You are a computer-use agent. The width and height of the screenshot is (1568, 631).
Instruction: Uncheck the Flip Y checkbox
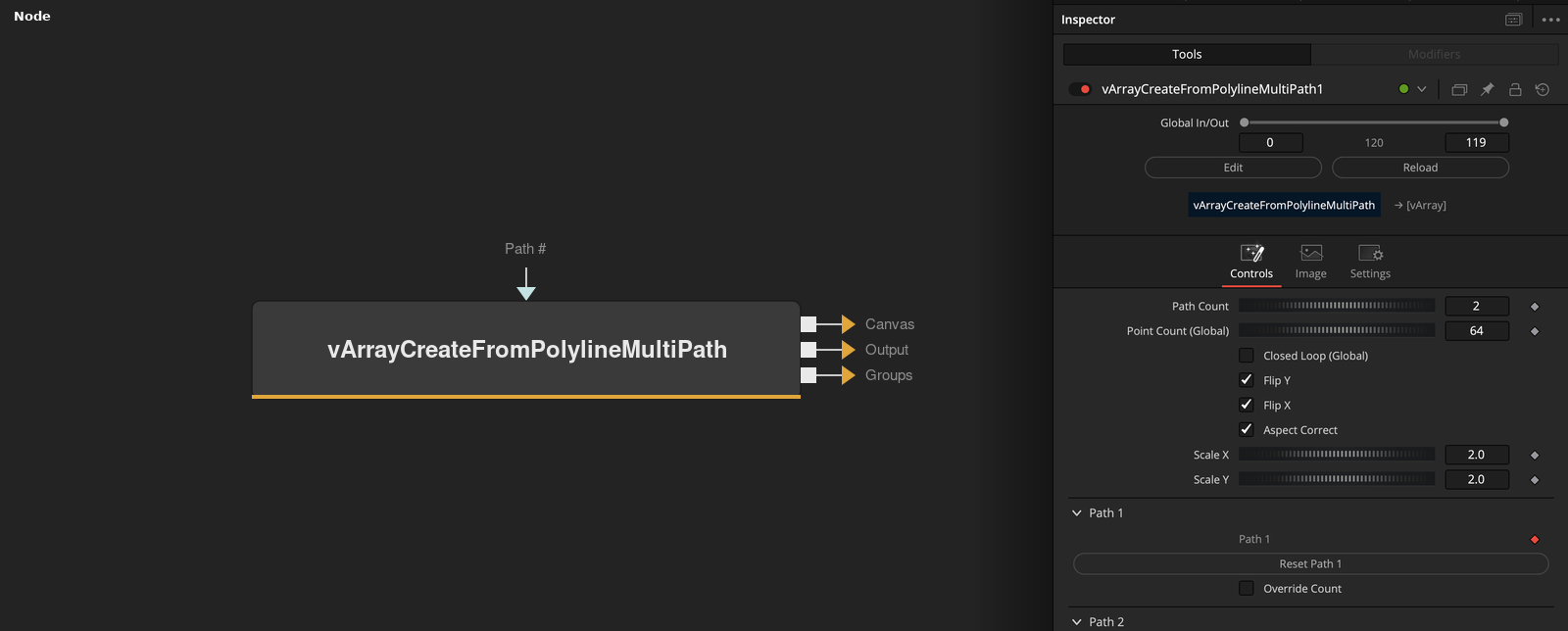pos(1247,379)
